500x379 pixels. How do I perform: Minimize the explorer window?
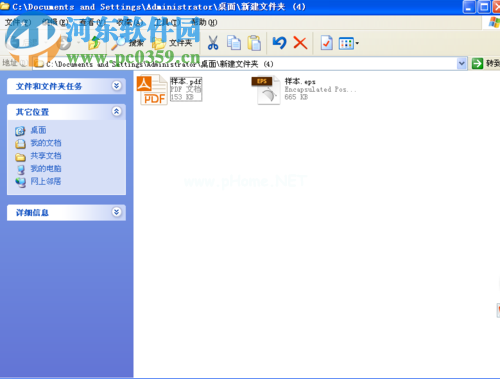point(469,7)
